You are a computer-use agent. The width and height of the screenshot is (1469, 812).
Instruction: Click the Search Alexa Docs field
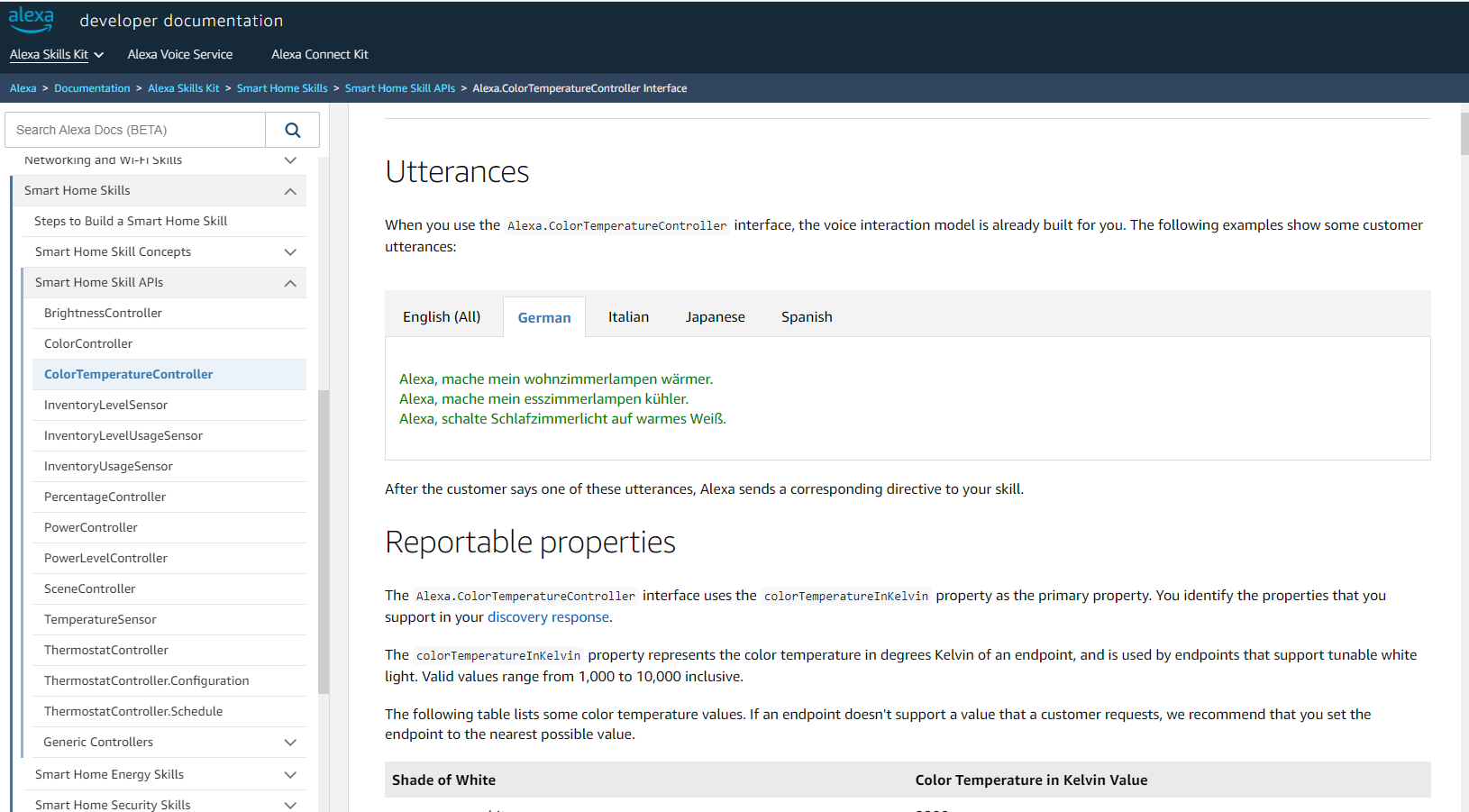[135, 130]
